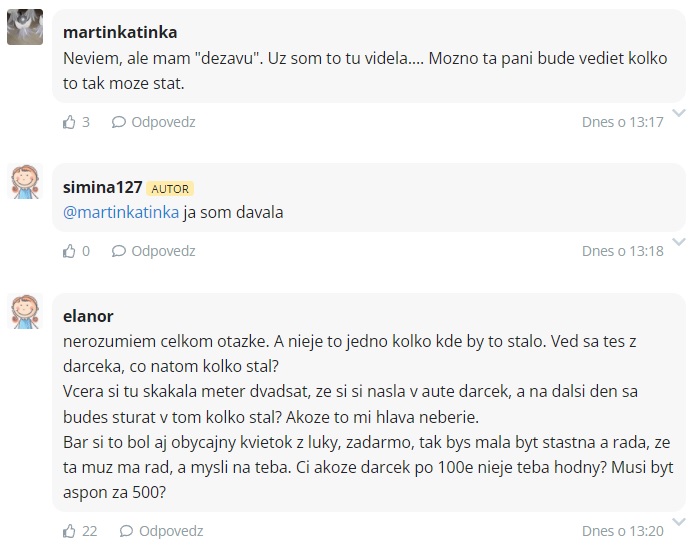Click reply bubble icon under martinkatinka's comment
697x557 pixels.
(118, 122)
